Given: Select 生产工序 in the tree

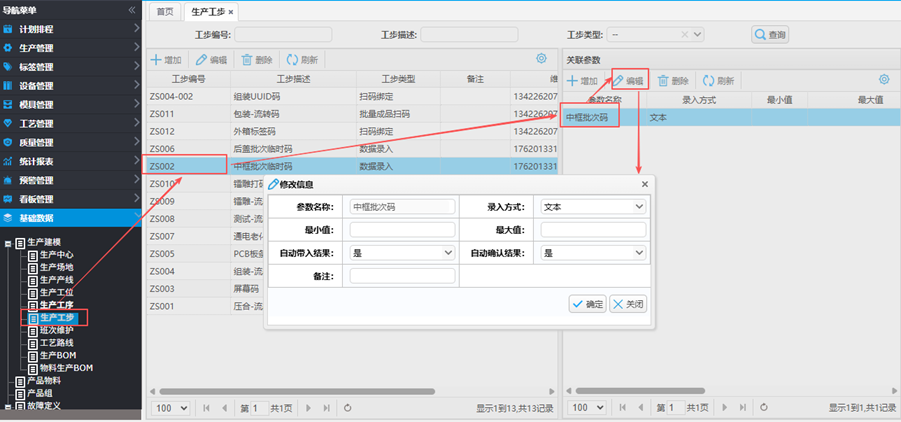Looking at the screenshot, I should 56,305.
